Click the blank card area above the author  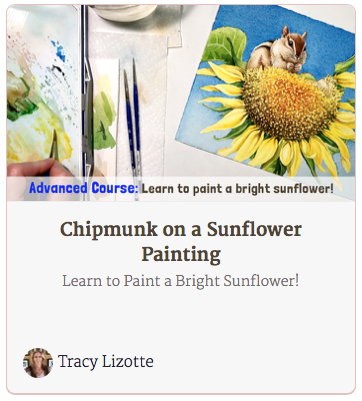(x=181, y=318)
